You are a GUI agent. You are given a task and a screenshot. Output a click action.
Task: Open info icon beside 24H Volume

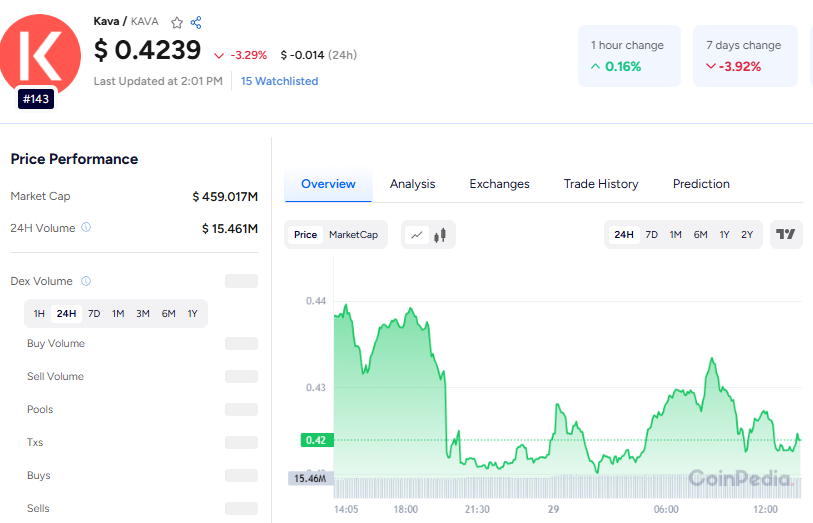click(86, 227)
